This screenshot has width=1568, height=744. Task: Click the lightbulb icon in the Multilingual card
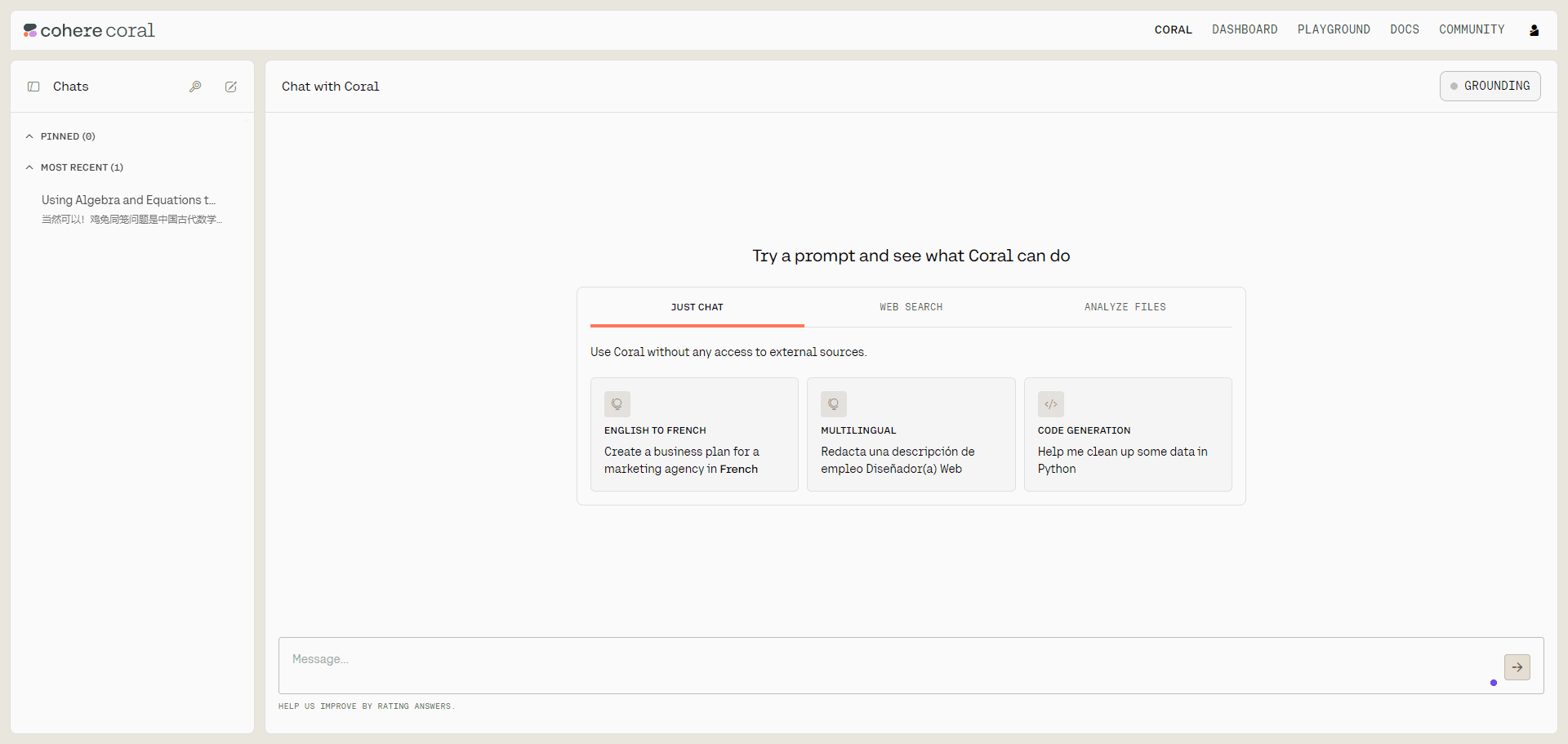(834, 404)
